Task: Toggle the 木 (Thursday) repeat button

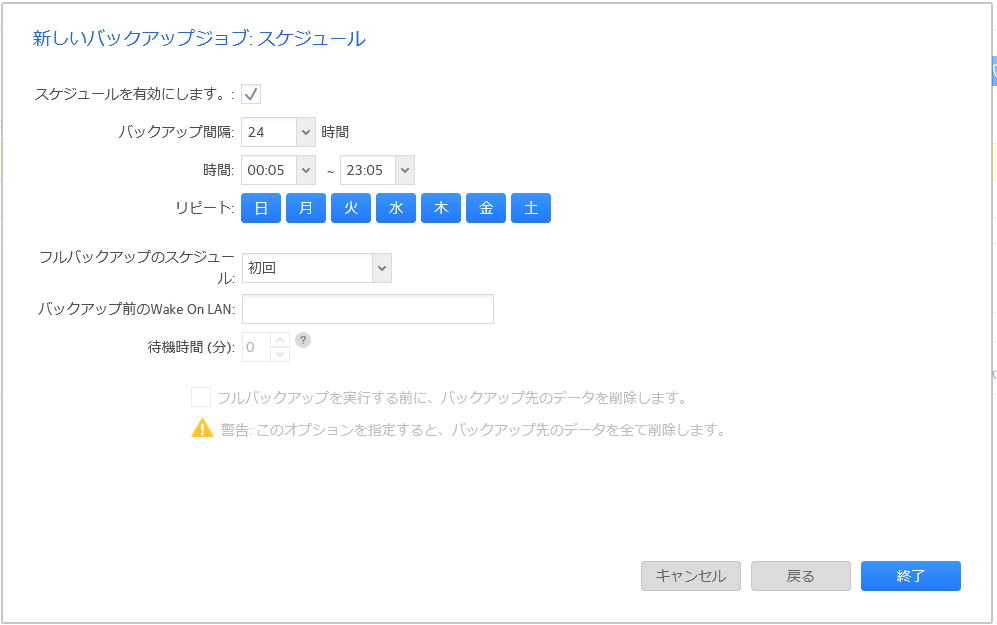Action: point(441,208)
